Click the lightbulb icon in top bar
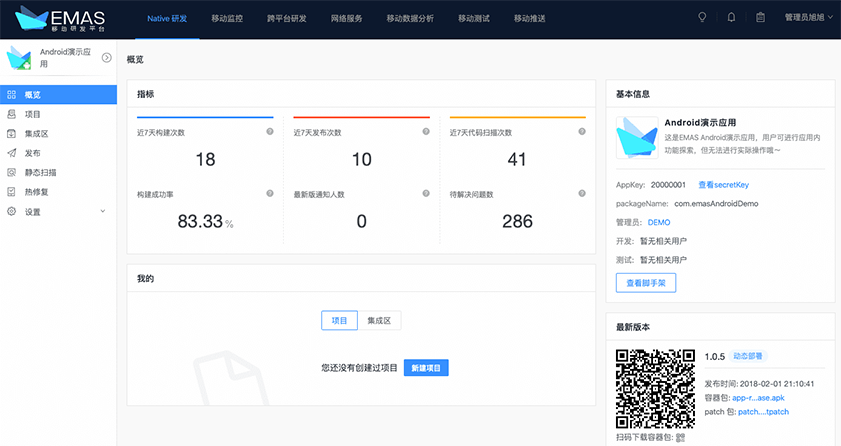 click(x=702, y=17)
